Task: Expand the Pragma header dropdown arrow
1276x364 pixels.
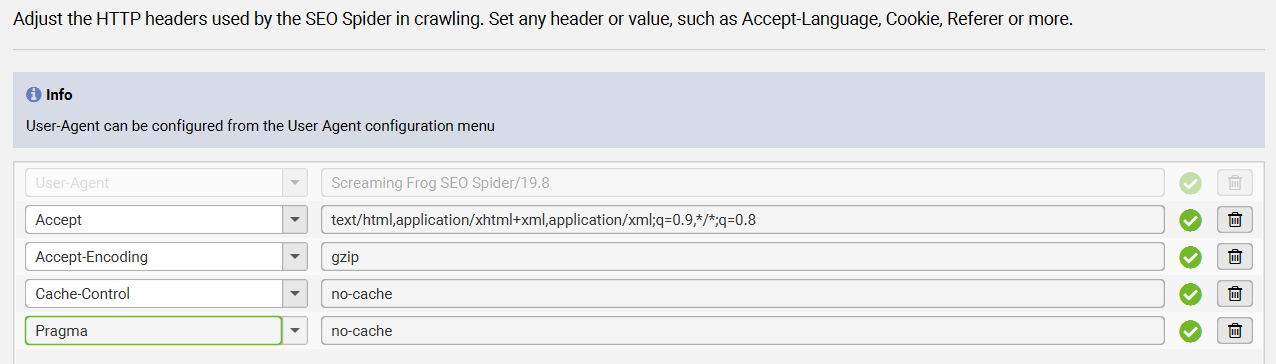Action: [295, 331]
